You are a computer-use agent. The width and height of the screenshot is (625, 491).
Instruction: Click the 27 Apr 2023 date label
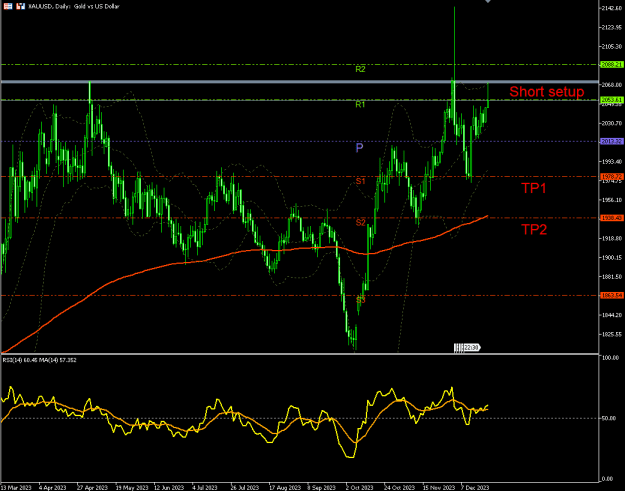pyautogui.click(x=92, y=488)
